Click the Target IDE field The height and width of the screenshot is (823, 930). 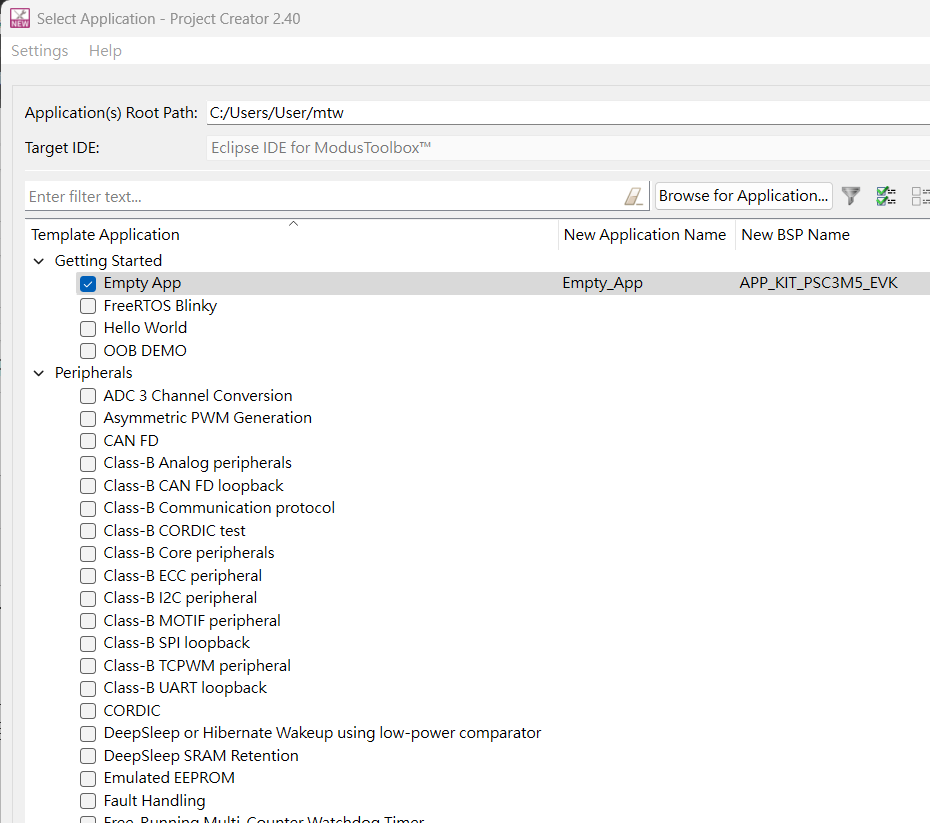click(x=568, y=148)
